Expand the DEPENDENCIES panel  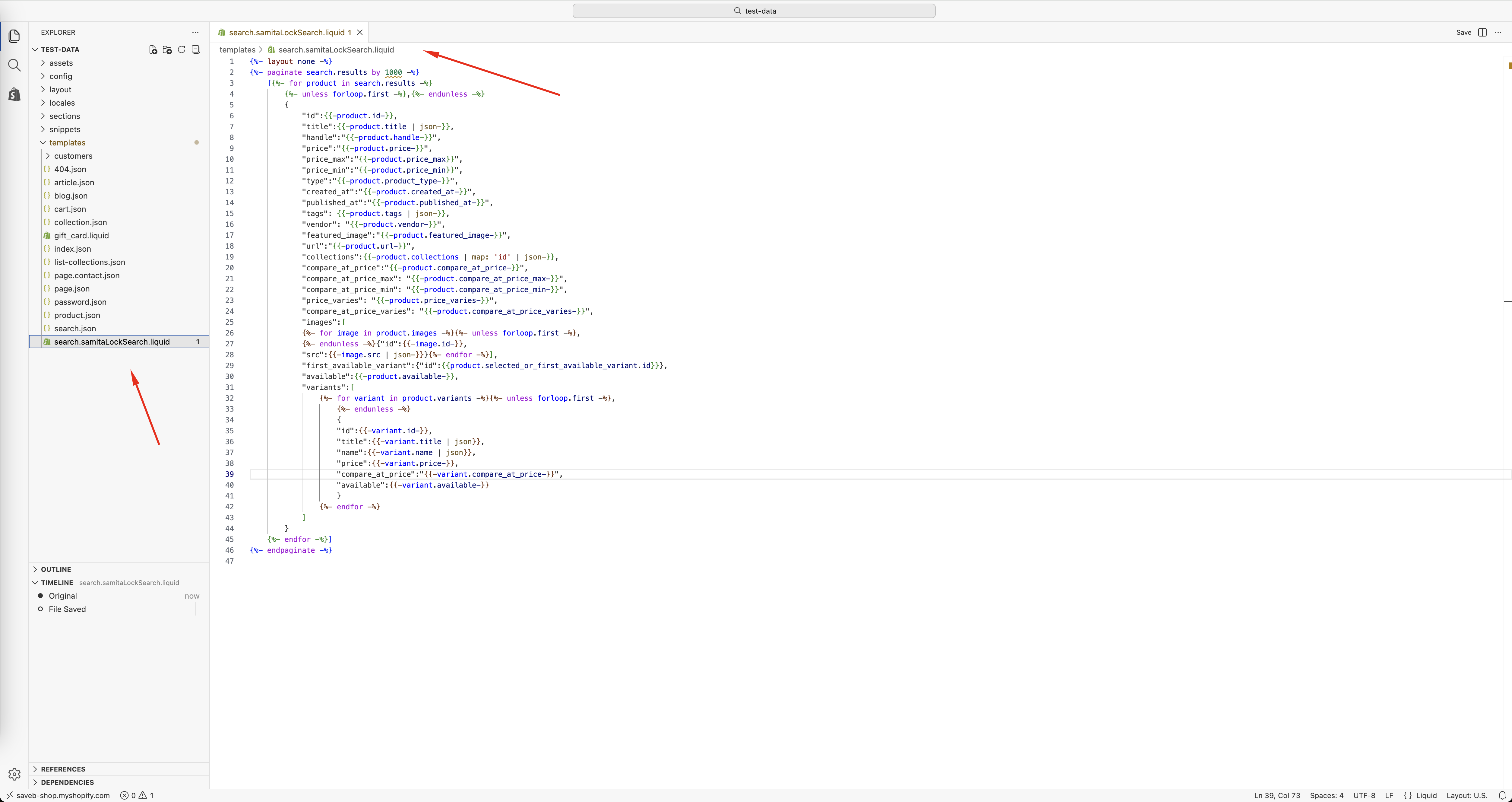(x=119, y=783)
